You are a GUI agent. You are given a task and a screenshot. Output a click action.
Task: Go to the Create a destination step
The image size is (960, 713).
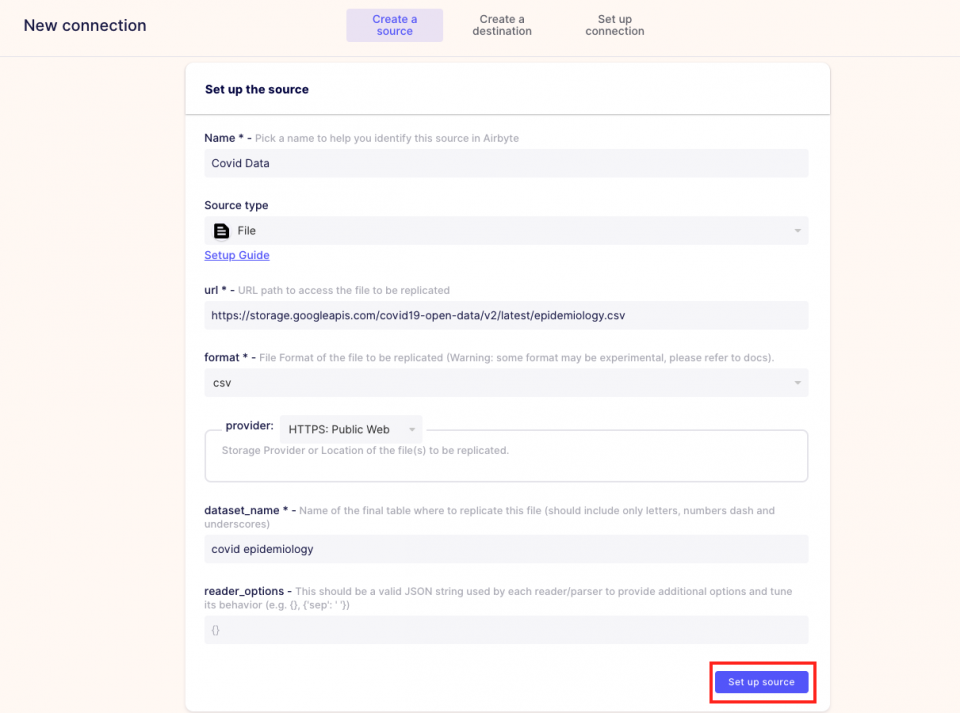tap(502, 25)
